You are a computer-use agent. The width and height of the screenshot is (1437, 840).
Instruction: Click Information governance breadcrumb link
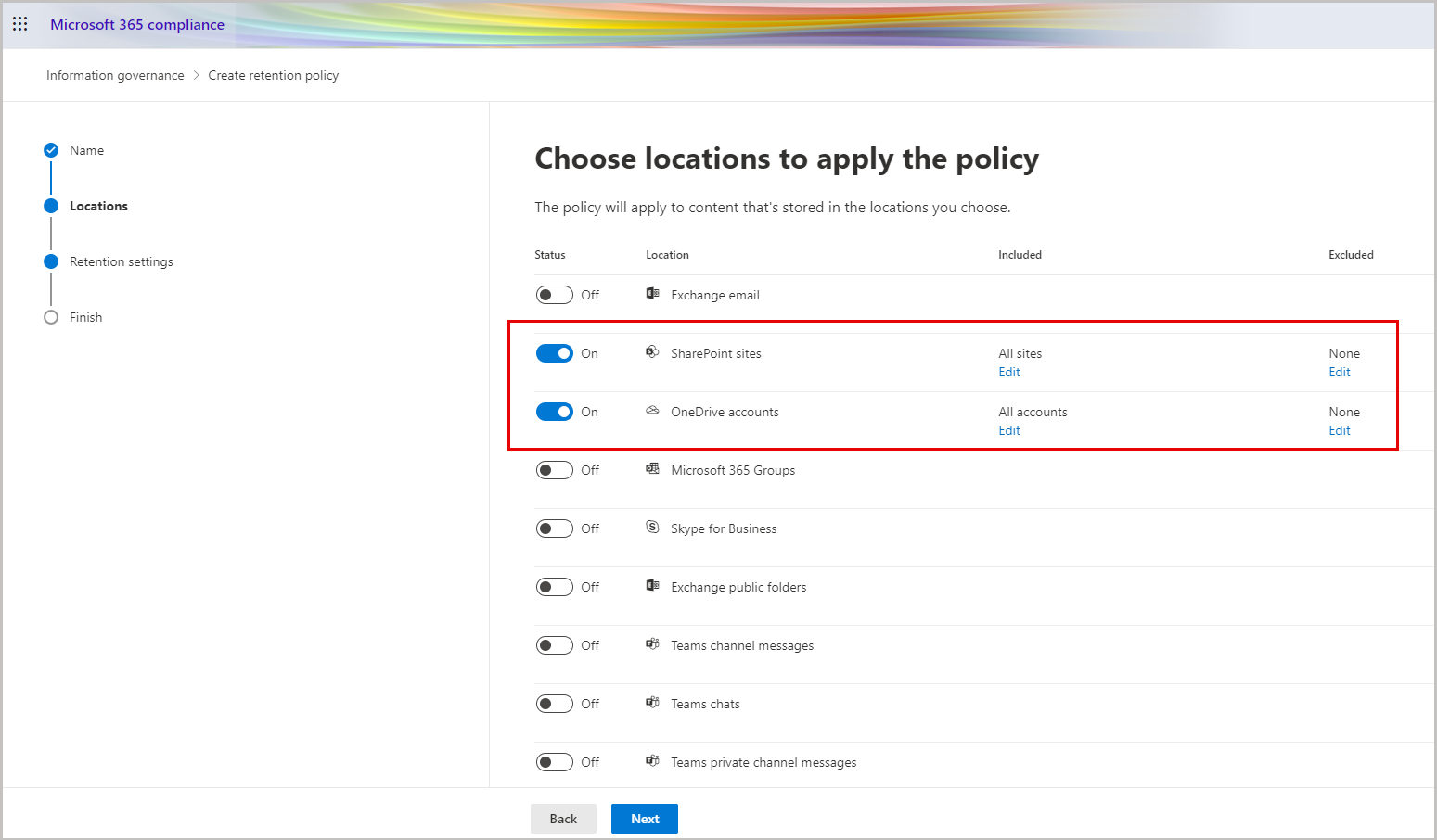[115, 75]
